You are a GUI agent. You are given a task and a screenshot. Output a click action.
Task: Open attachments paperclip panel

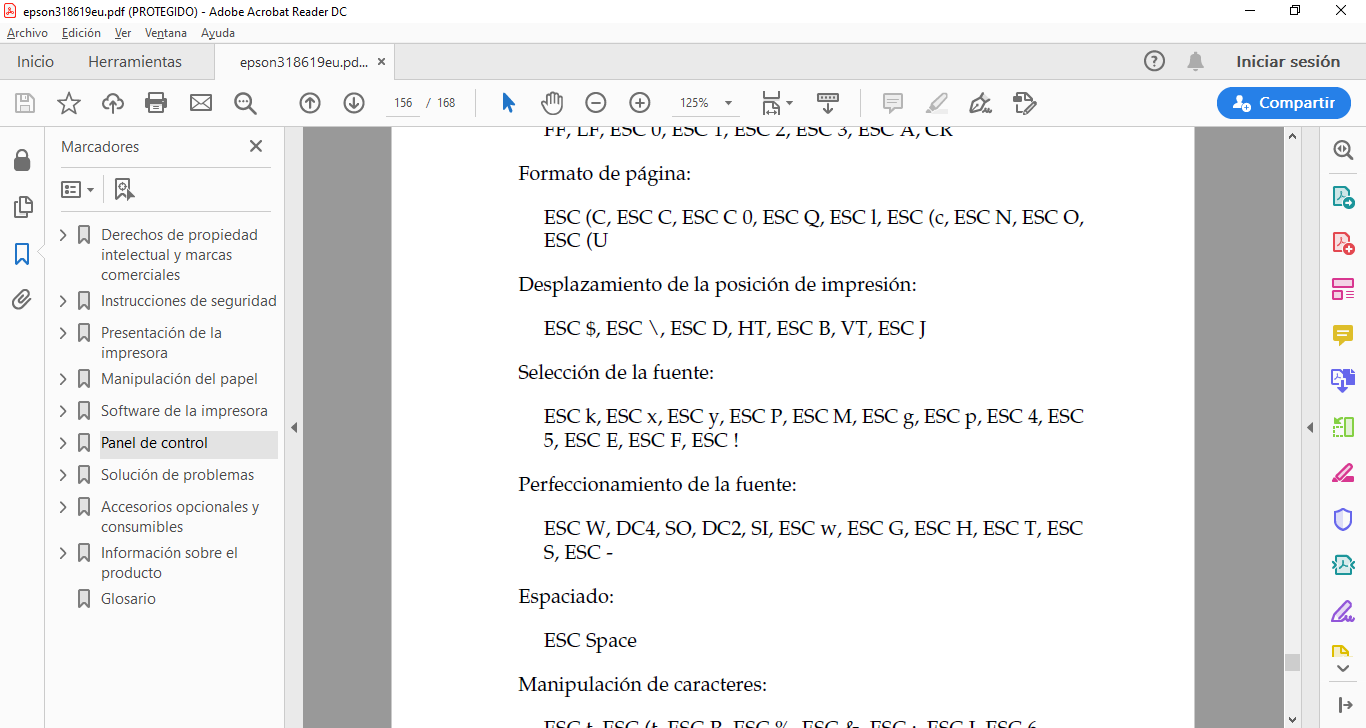tap(22, 300)
